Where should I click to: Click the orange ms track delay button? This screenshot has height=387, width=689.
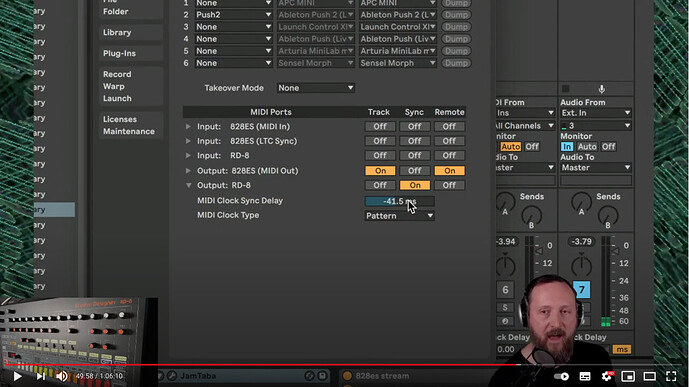621,349
